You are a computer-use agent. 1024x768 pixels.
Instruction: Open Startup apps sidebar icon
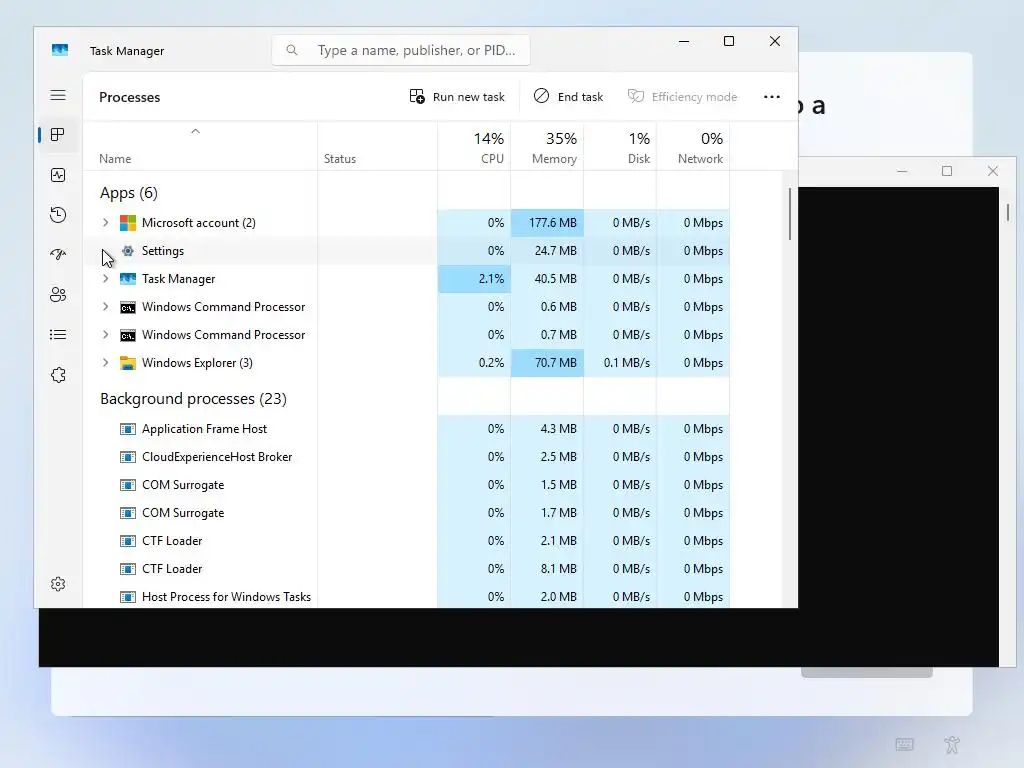tap(58, 255)
